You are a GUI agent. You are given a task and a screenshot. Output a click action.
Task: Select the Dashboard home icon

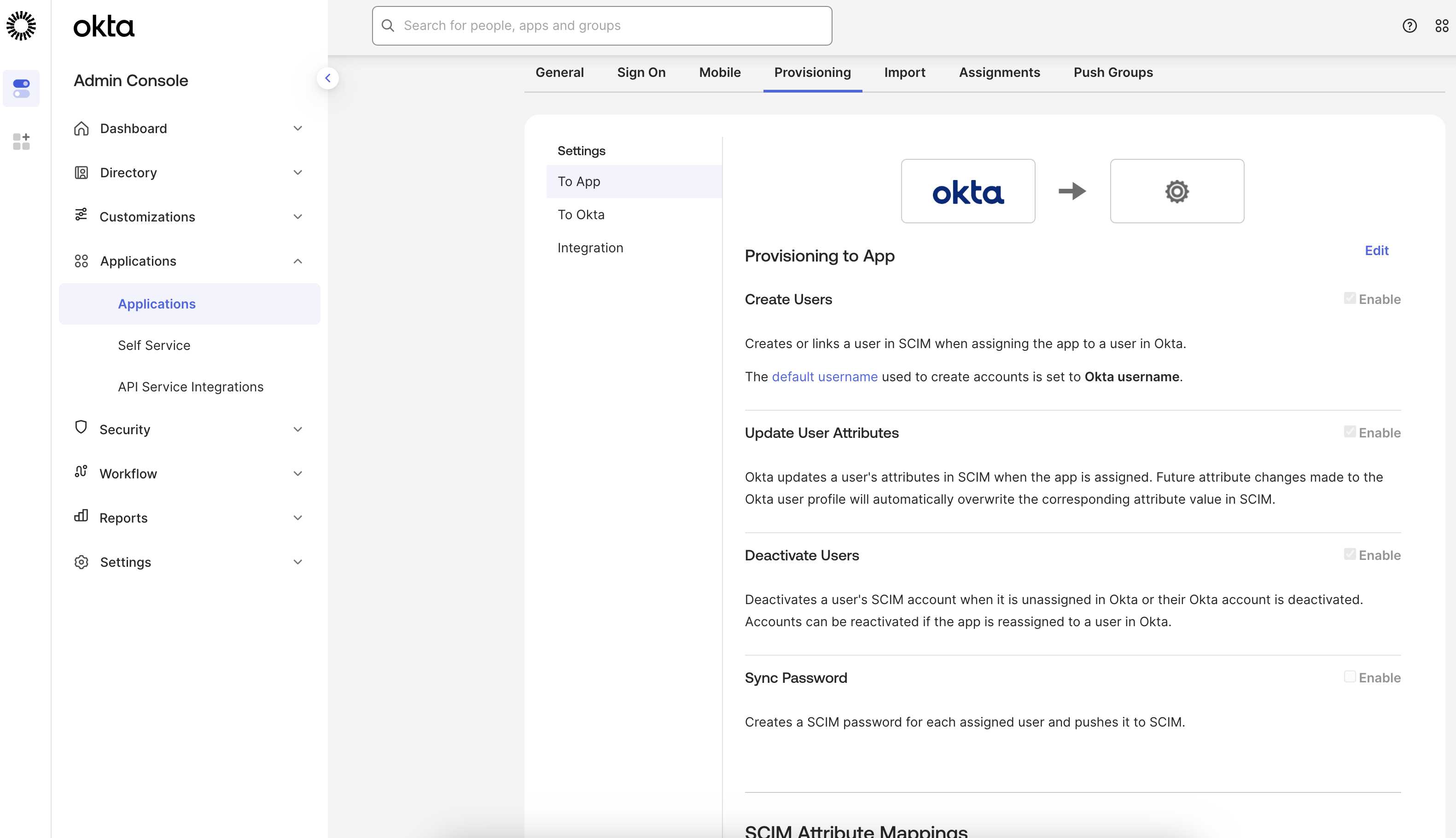pos(81,128)
